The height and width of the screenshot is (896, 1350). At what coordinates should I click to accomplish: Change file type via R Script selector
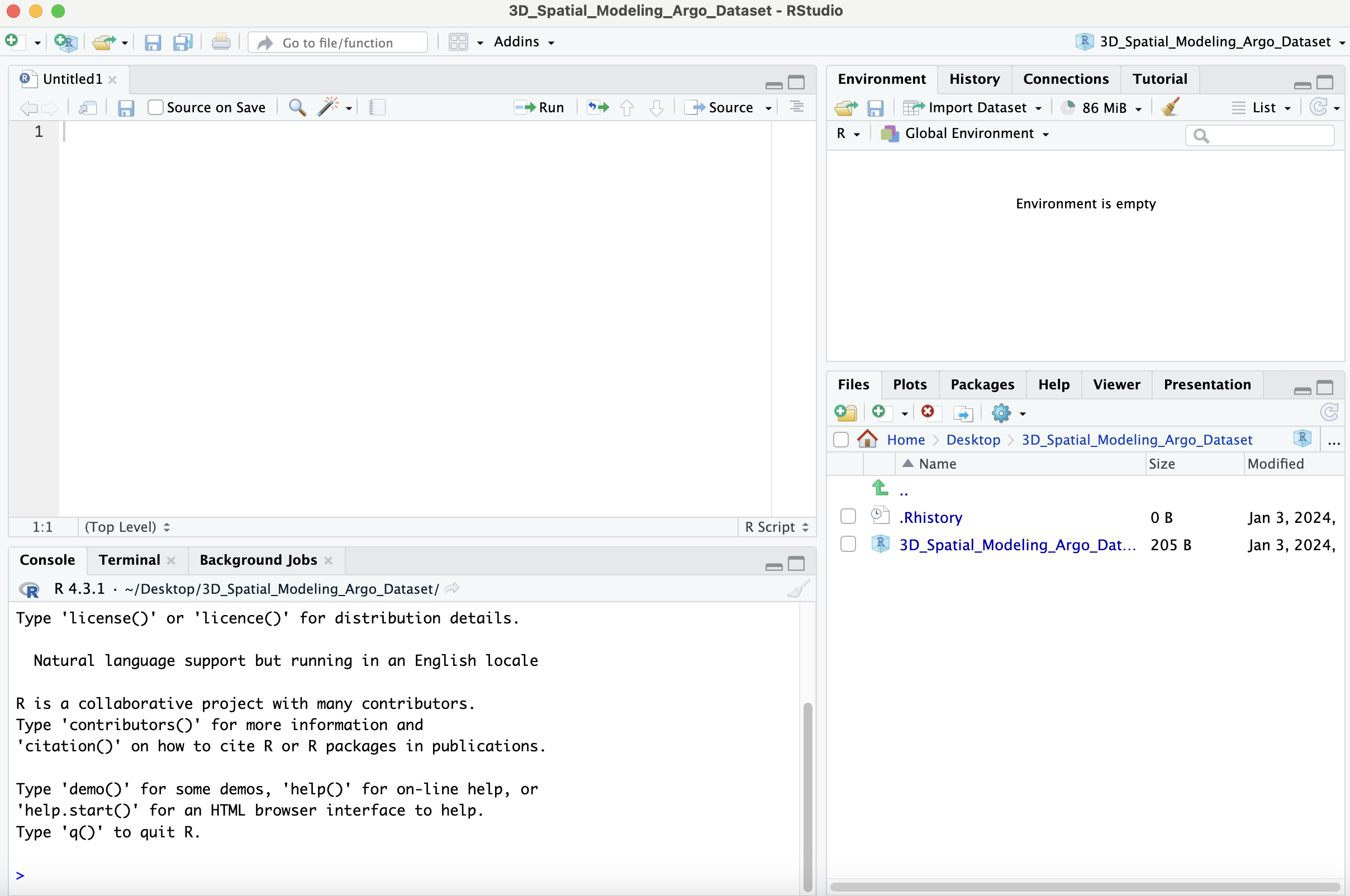pyautogui.click(x=777, y=527)
